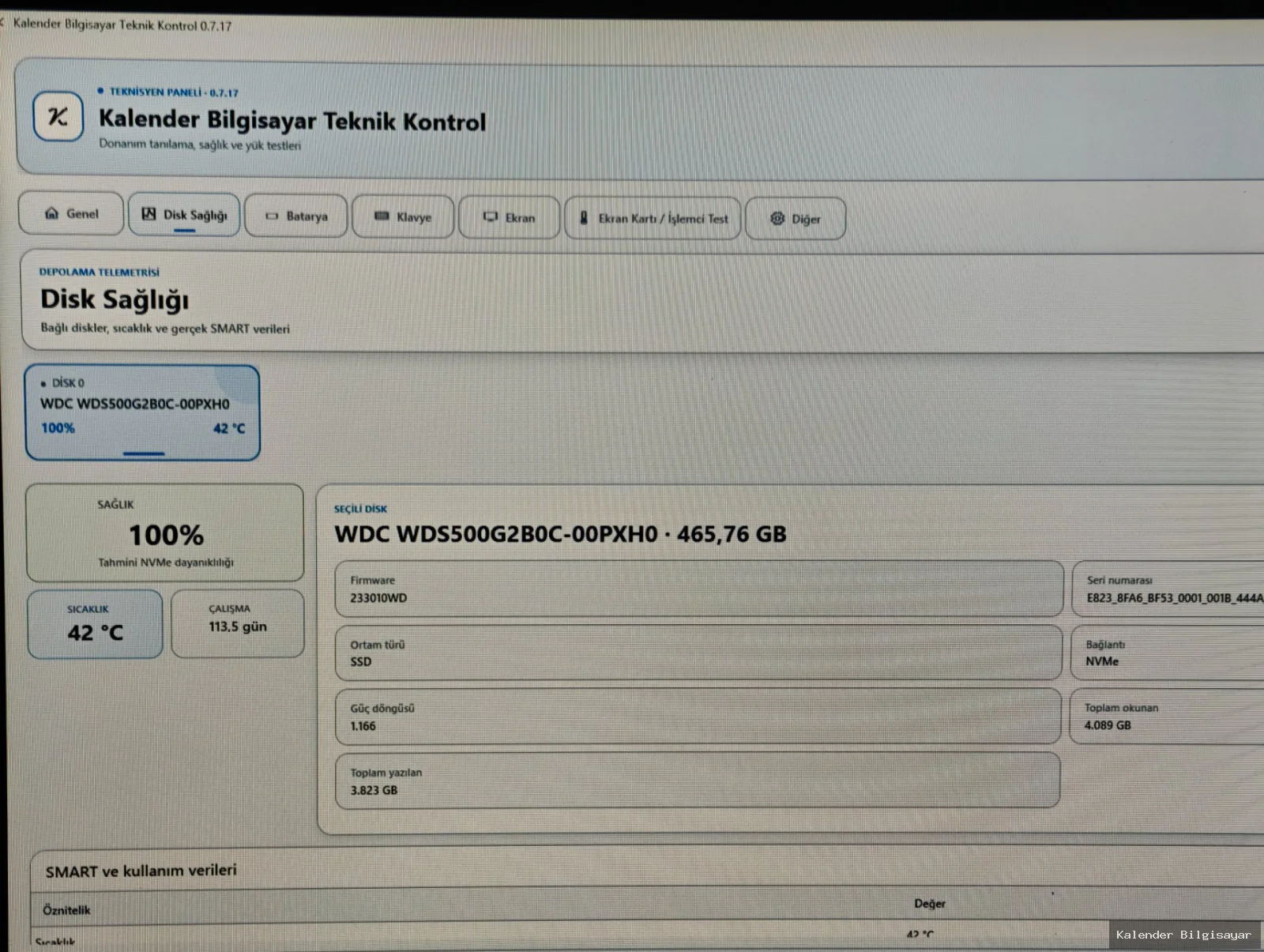
Task: Click the battery icon in Batarya tab
Action: tap(272, 216)
